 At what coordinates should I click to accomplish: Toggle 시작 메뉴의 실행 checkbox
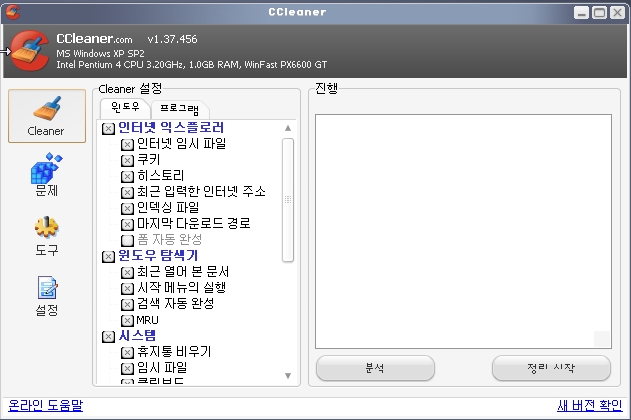coord(127,288)
